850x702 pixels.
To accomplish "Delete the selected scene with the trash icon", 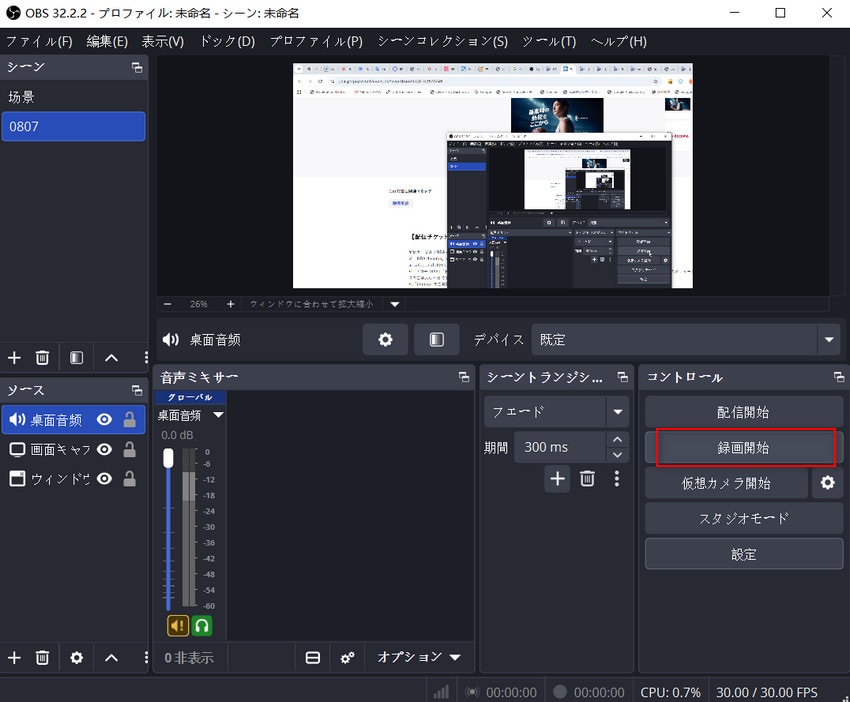I will click(42, 358).
